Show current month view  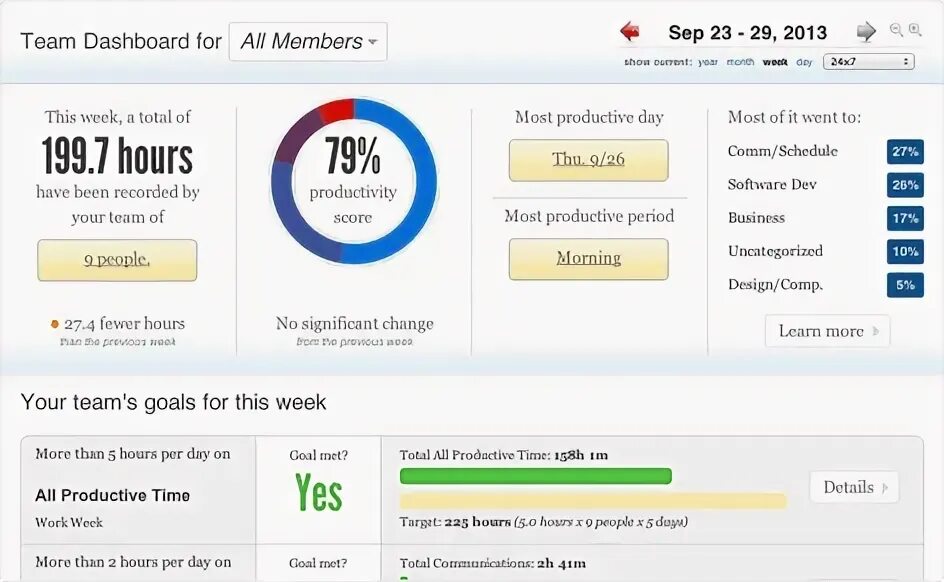pos(741,62)
